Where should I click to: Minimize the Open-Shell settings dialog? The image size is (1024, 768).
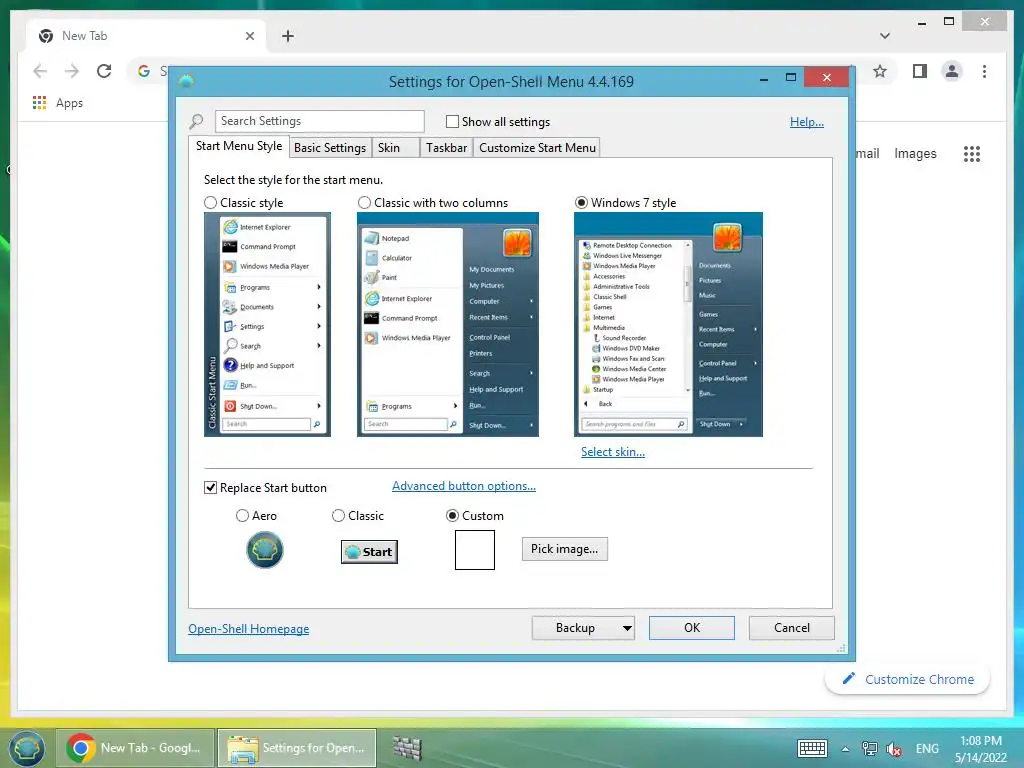[x=763, y=78]
